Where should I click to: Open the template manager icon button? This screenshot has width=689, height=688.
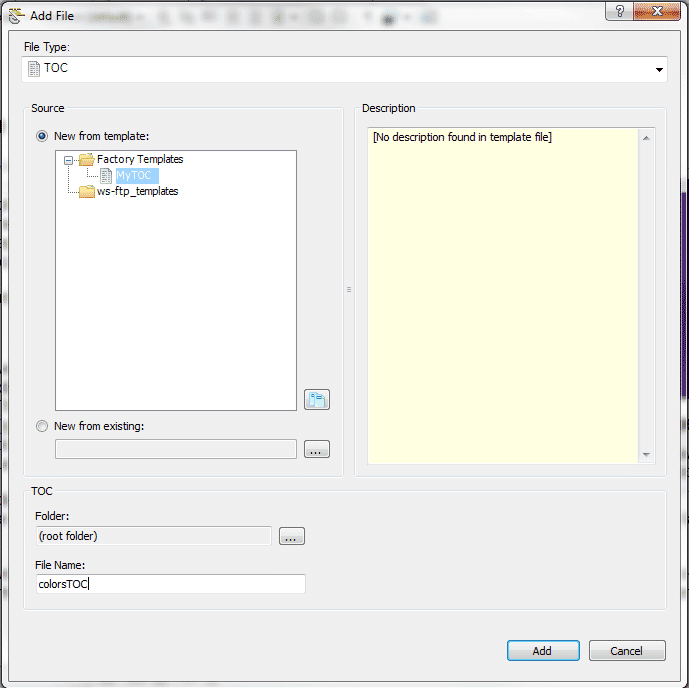tap(316, 400)
